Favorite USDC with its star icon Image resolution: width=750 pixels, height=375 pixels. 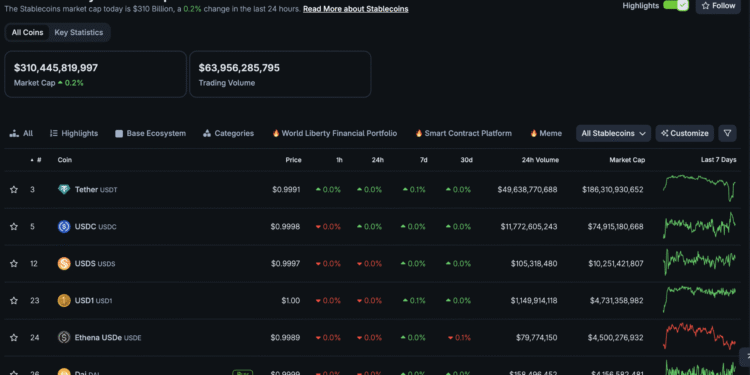coord(14,227)
